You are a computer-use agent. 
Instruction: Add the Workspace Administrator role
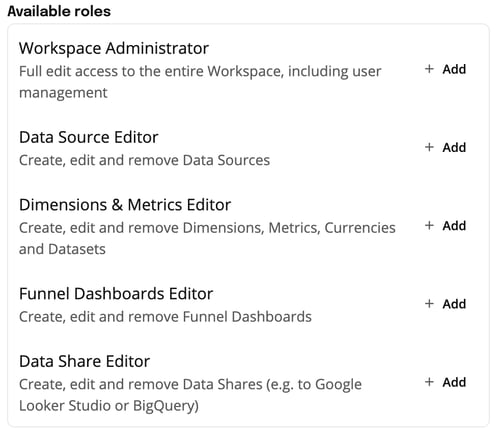point(445,69)
